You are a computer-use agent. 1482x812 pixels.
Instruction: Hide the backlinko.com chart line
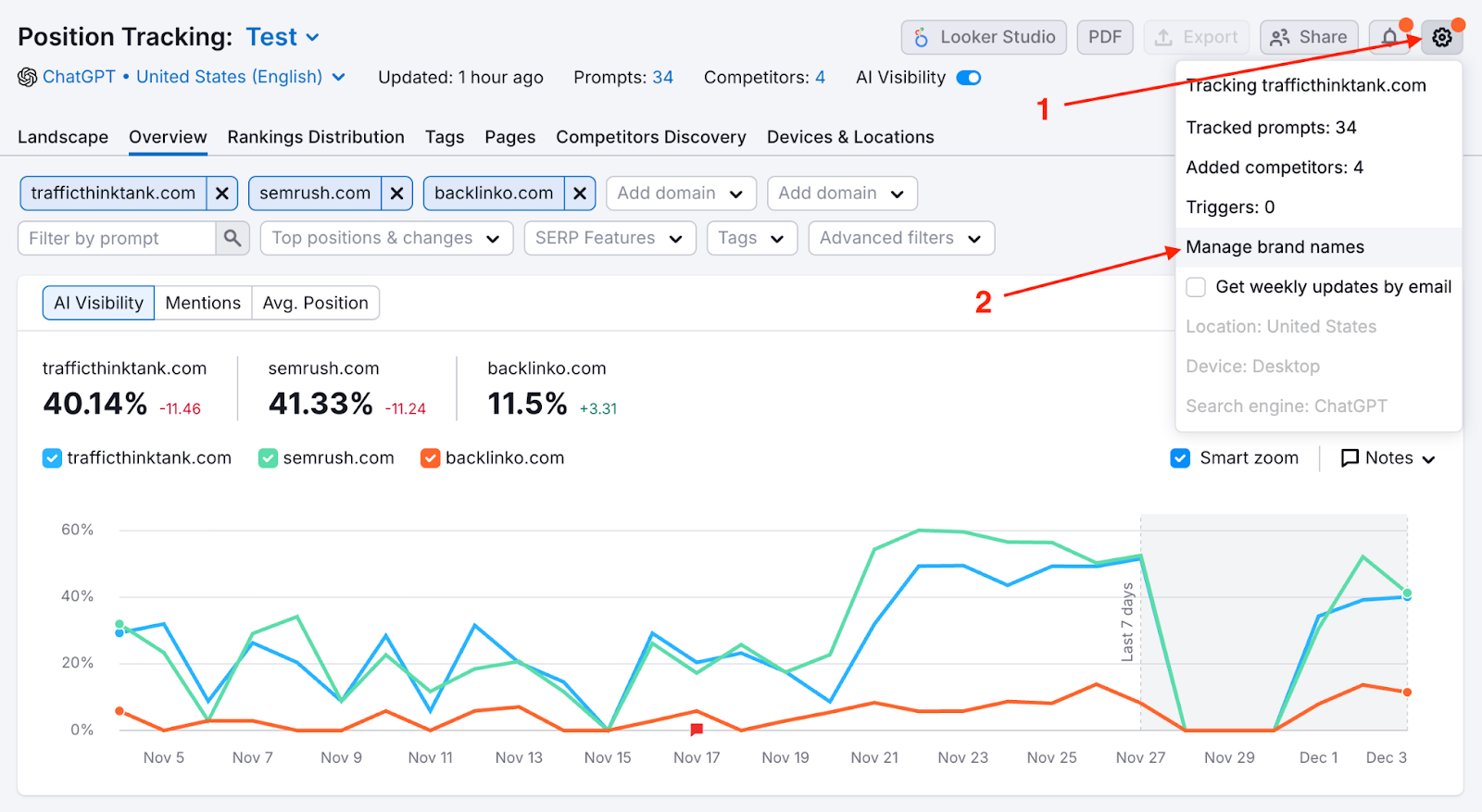tap(430, 458)
